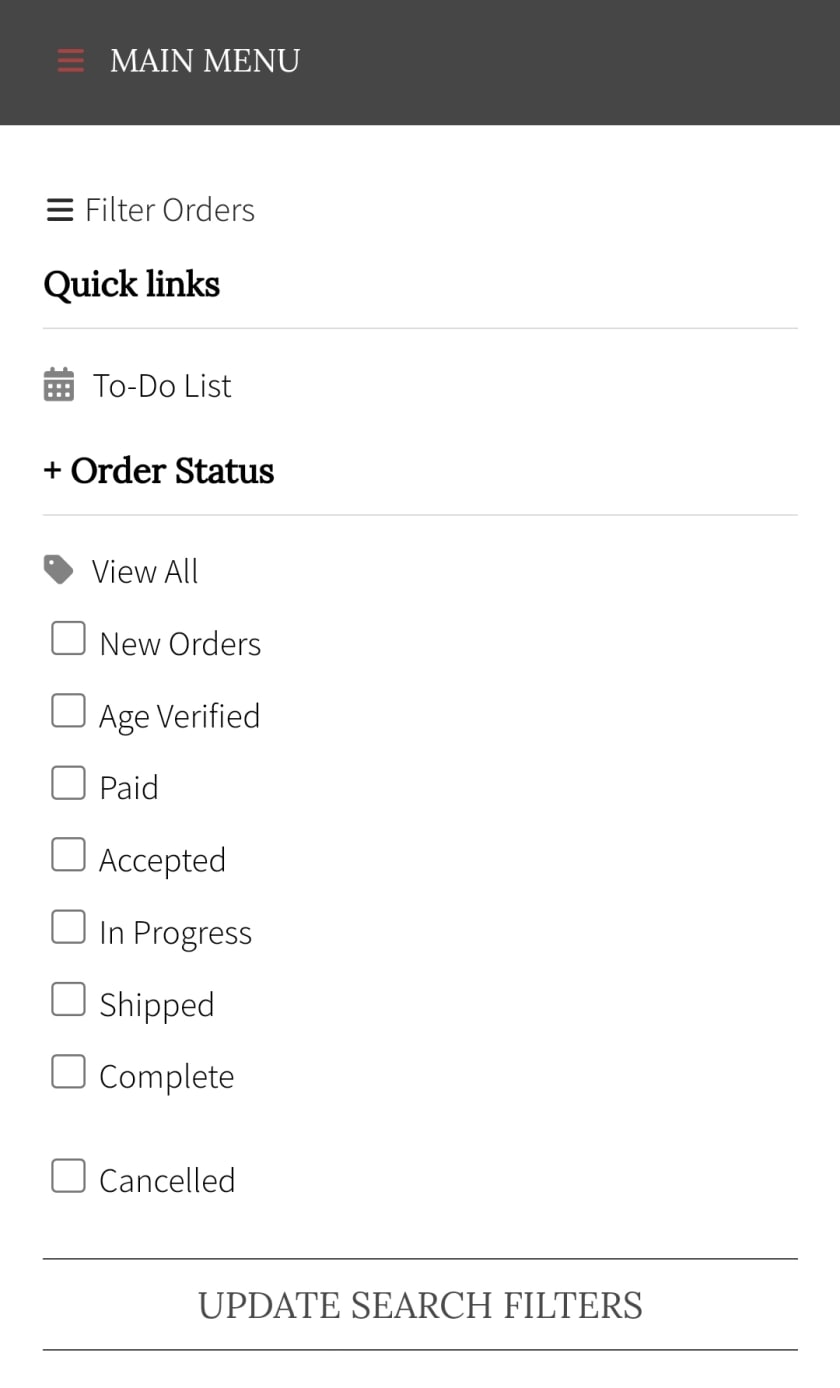Click the Filter Orders hamburger icon

60,210
